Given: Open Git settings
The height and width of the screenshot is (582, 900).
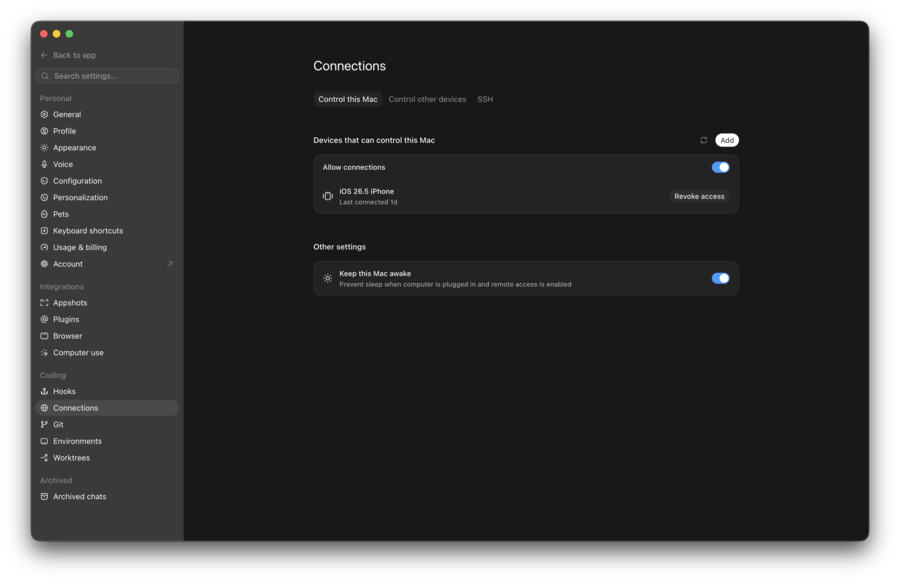Looking at the screenshot, I should [107, 425].
